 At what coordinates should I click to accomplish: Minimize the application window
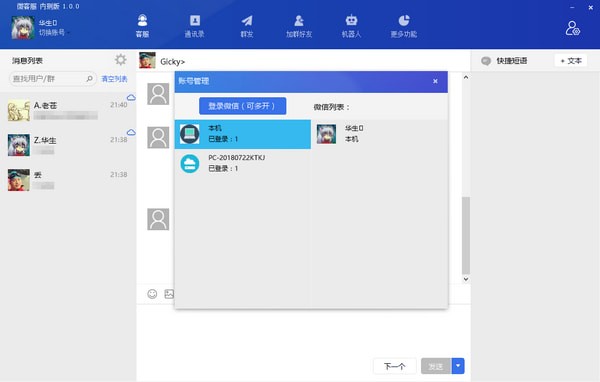572,8
